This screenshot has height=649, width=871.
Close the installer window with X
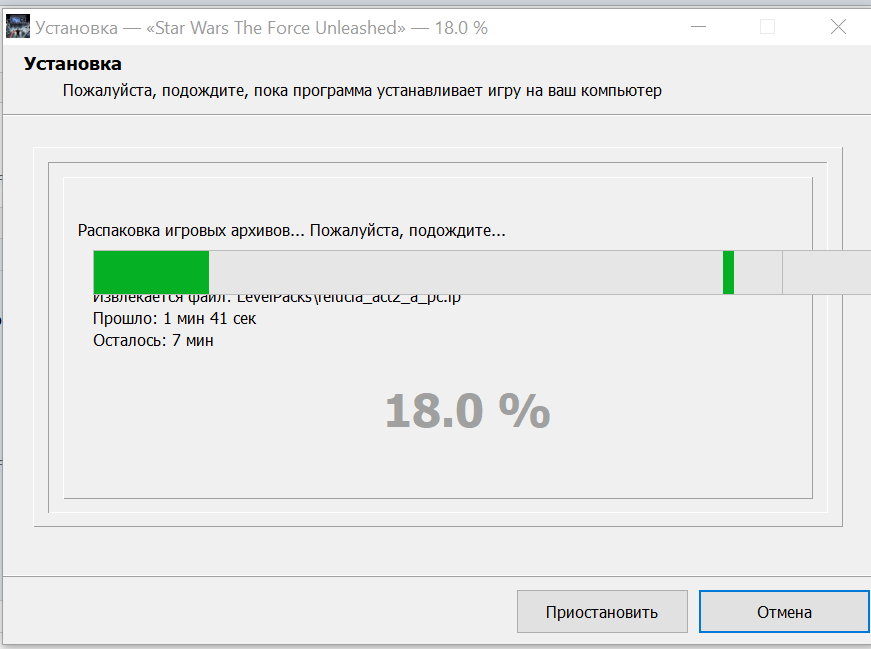838,27
